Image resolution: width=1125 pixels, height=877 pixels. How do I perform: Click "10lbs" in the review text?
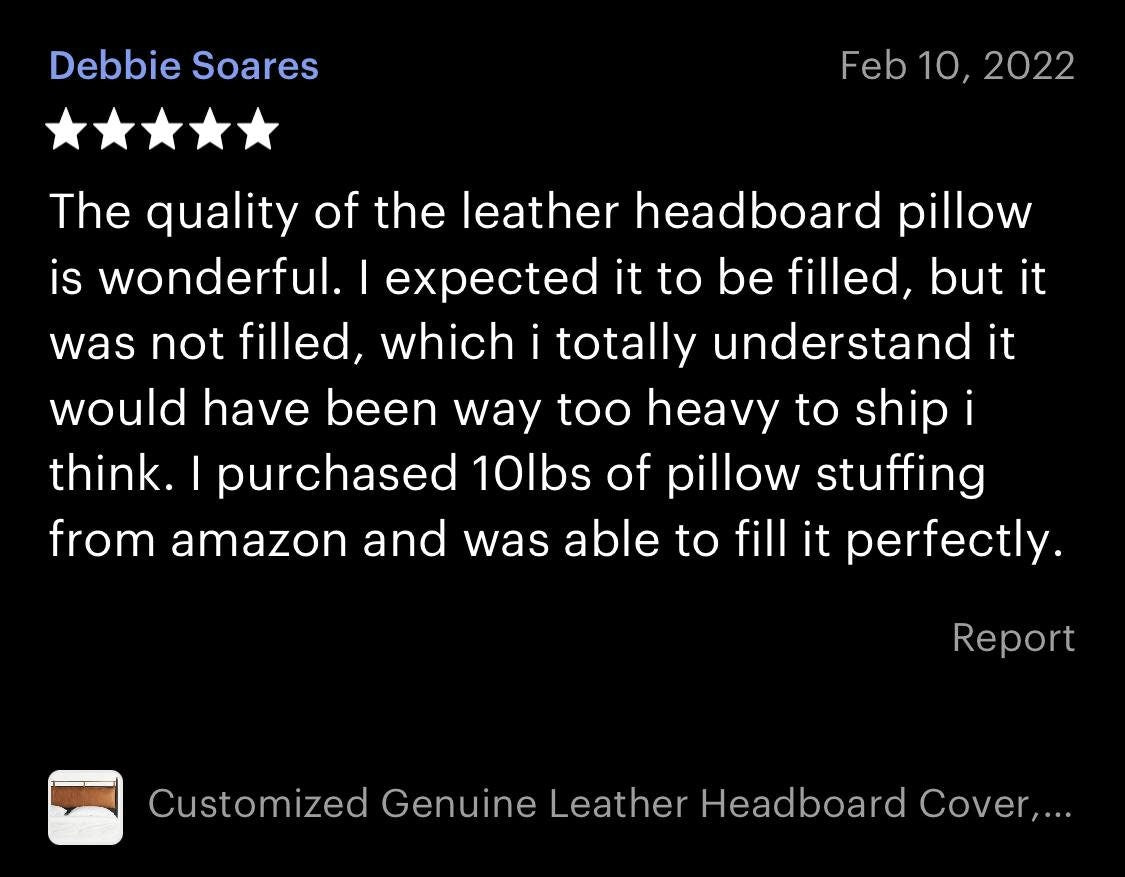tap(532, 474)
